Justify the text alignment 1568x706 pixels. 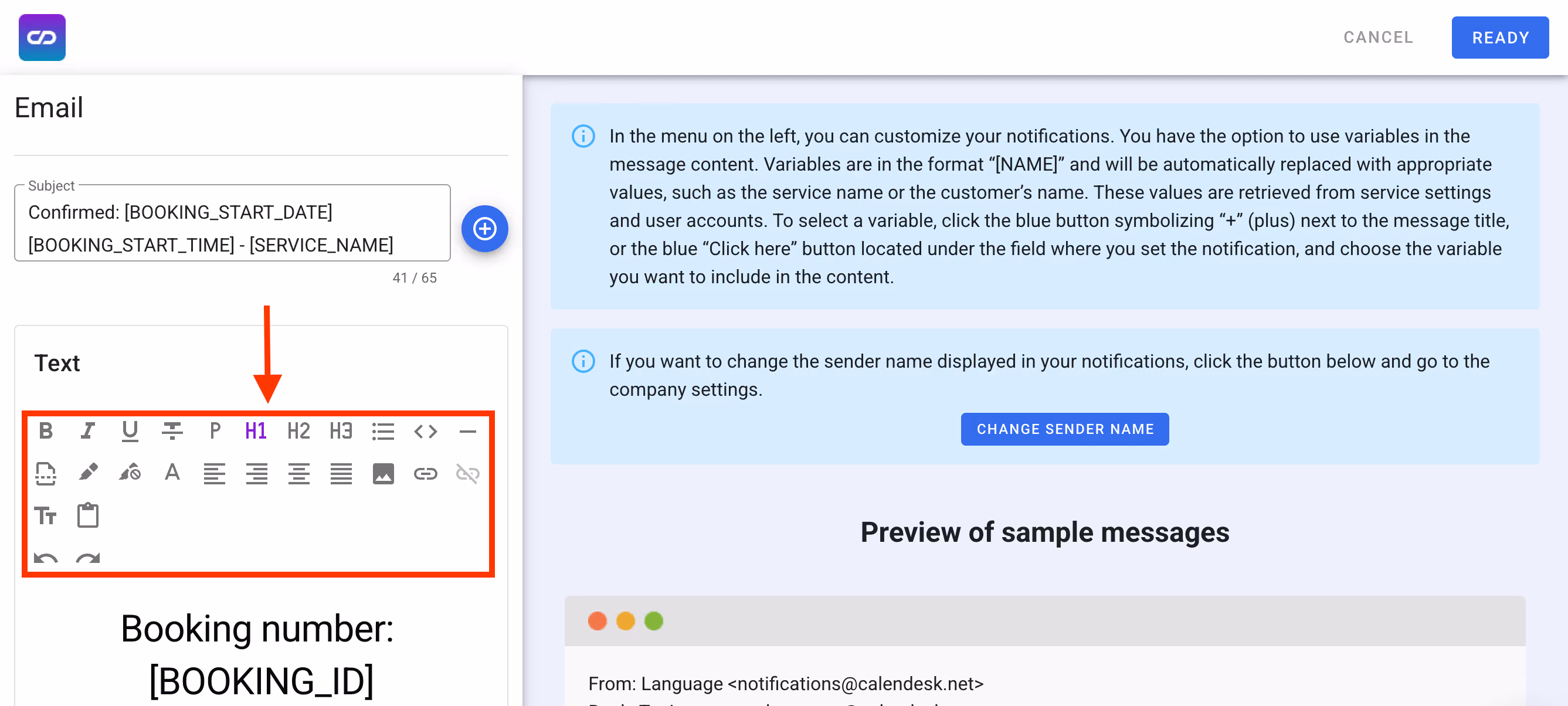[341, 473]
